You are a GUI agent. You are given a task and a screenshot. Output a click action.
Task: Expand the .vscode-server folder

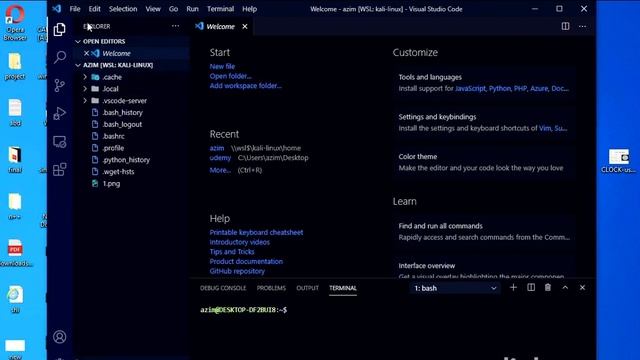coord(85,101)
